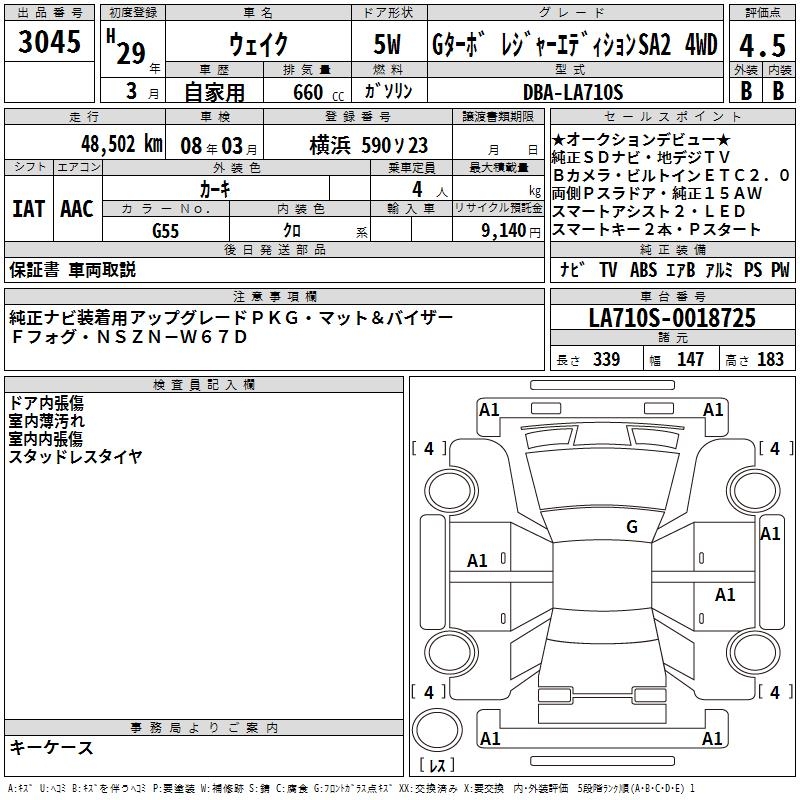Select the inspector remark 室内内張傷
Image resolution: width=800 pixels, height=800 pixels.
[45, 439]
